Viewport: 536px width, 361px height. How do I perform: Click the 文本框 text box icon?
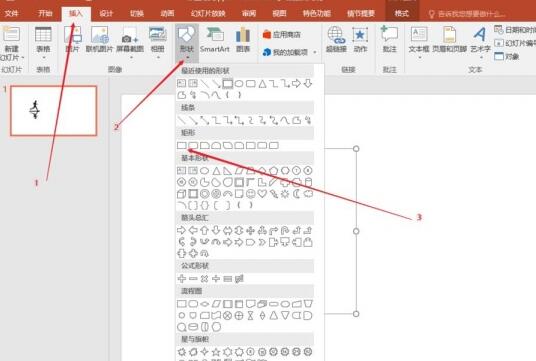[419, 40]
